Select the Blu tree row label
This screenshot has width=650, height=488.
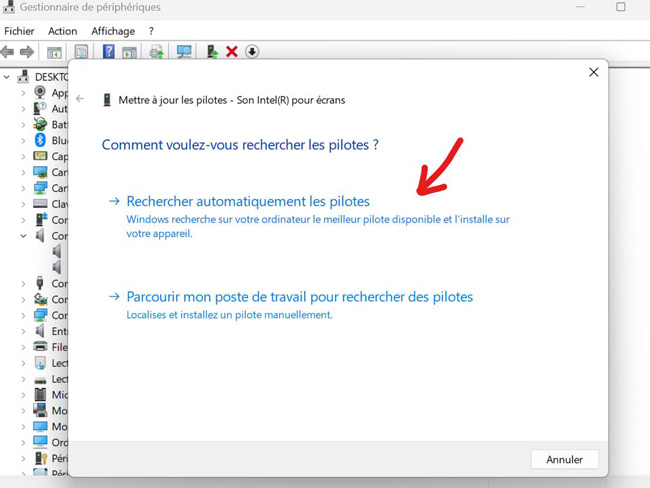(x=60, y=141)
